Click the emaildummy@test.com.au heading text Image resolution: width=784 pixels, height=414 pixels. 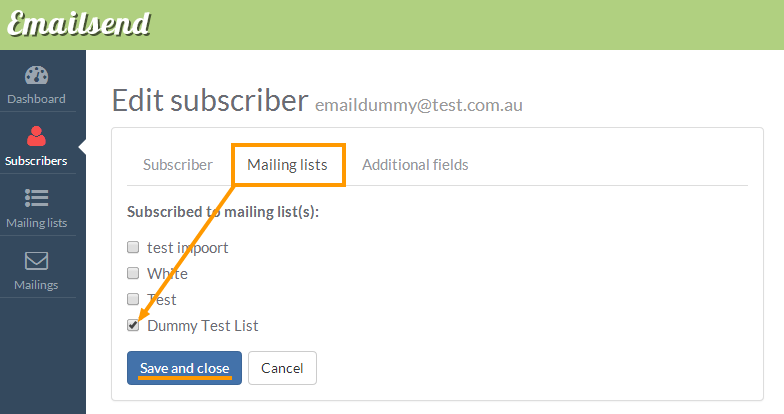point(419,105)
